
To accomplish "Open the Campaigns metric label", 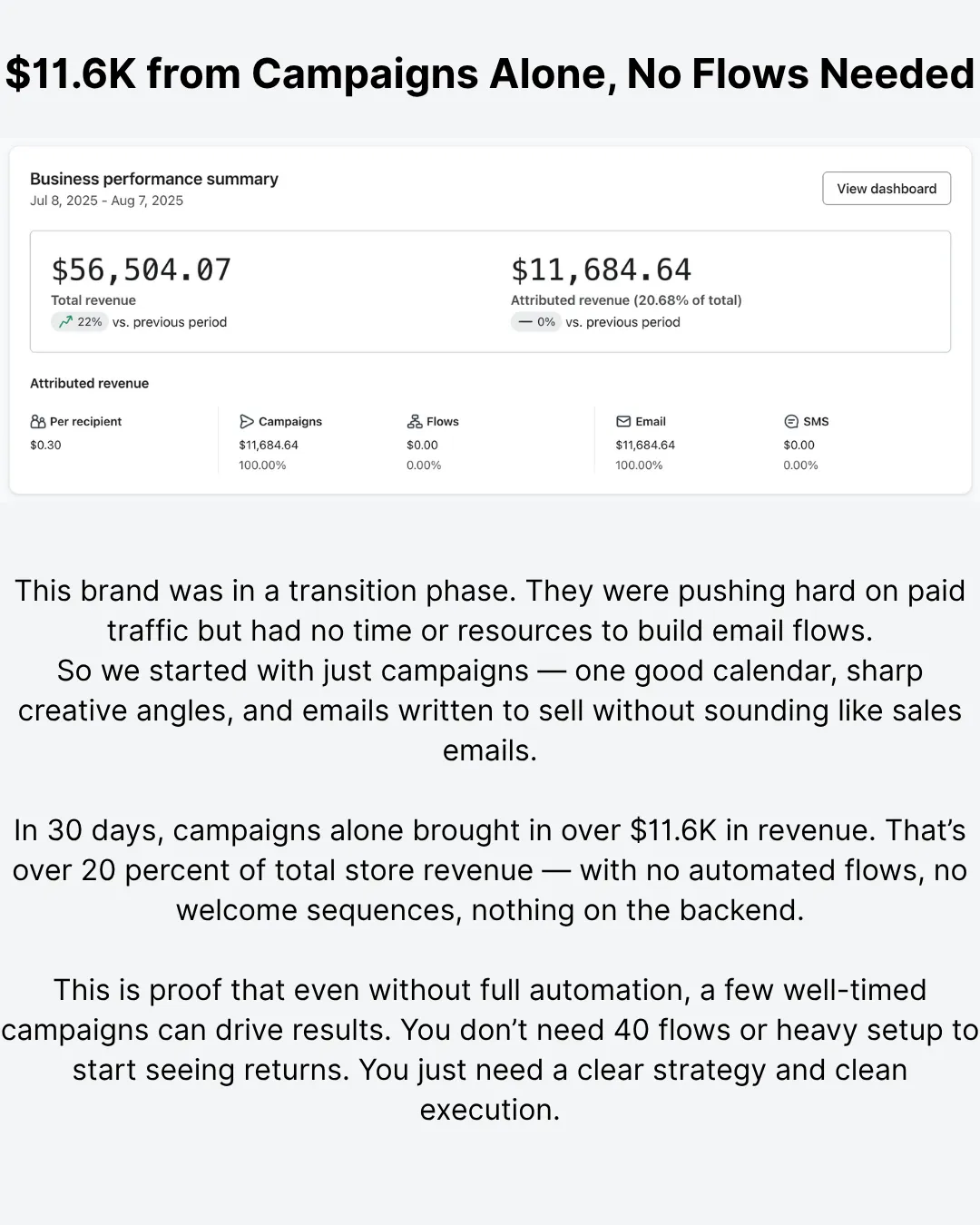I will point(290,422).
